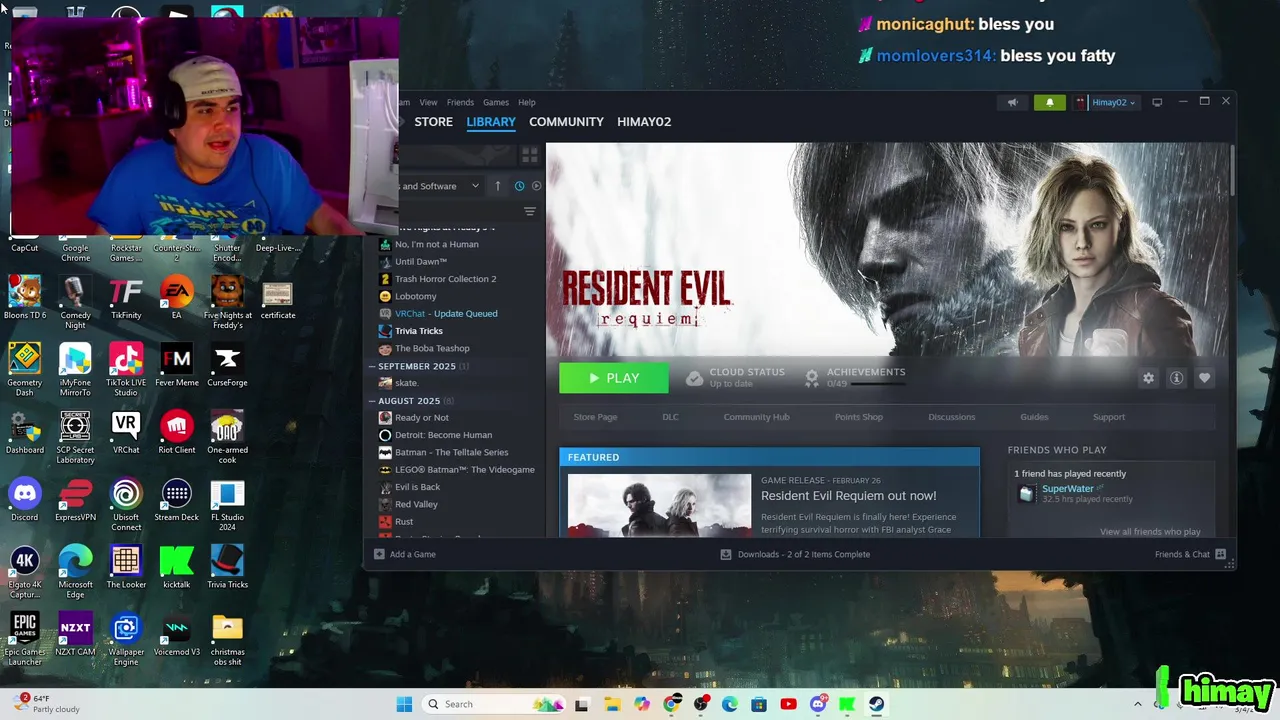Select Ready or Not in library

[422, 418]
